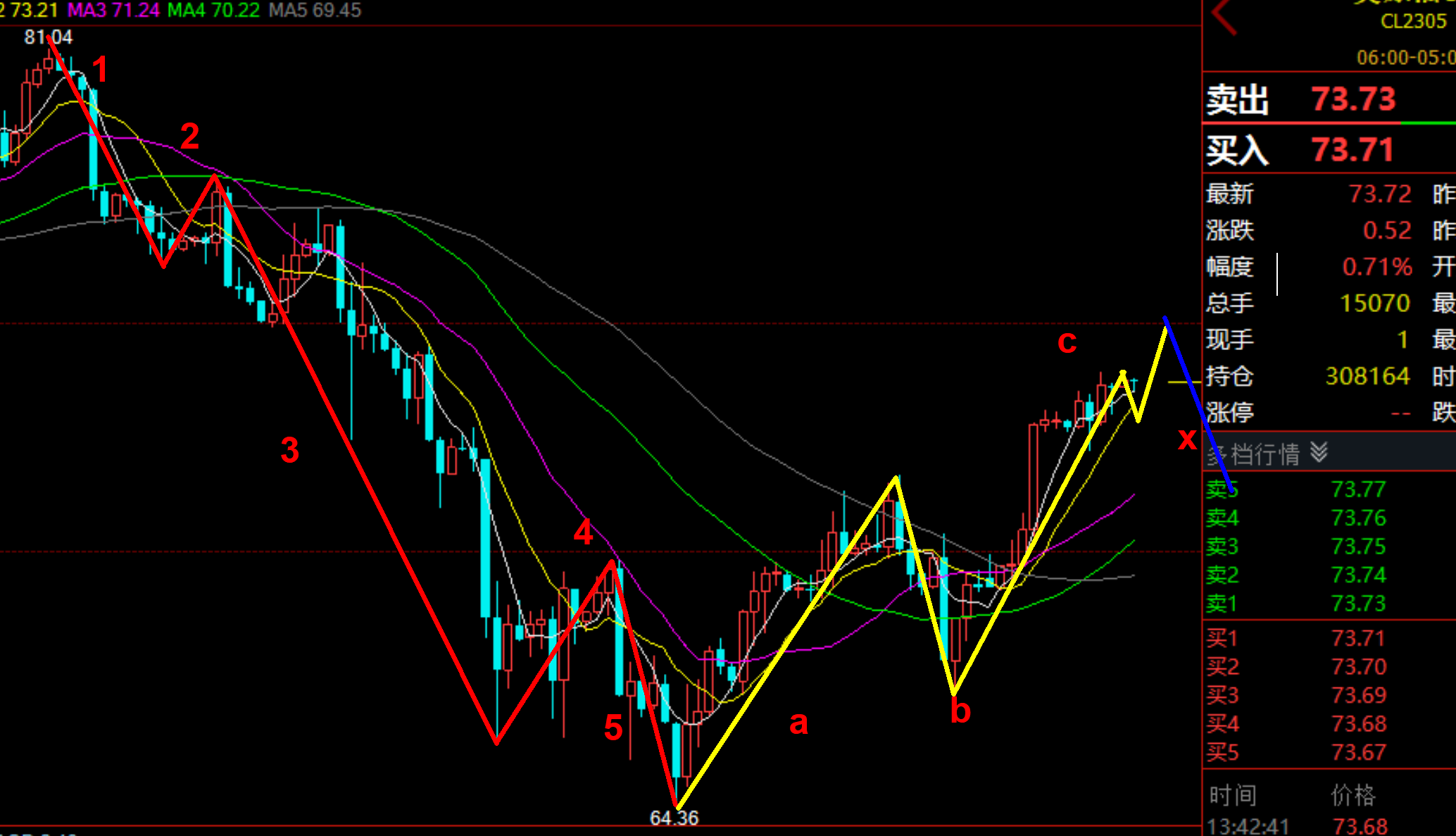Click the 总手 value 15070
The image size is (1456, 836).
click(1374, 304)
